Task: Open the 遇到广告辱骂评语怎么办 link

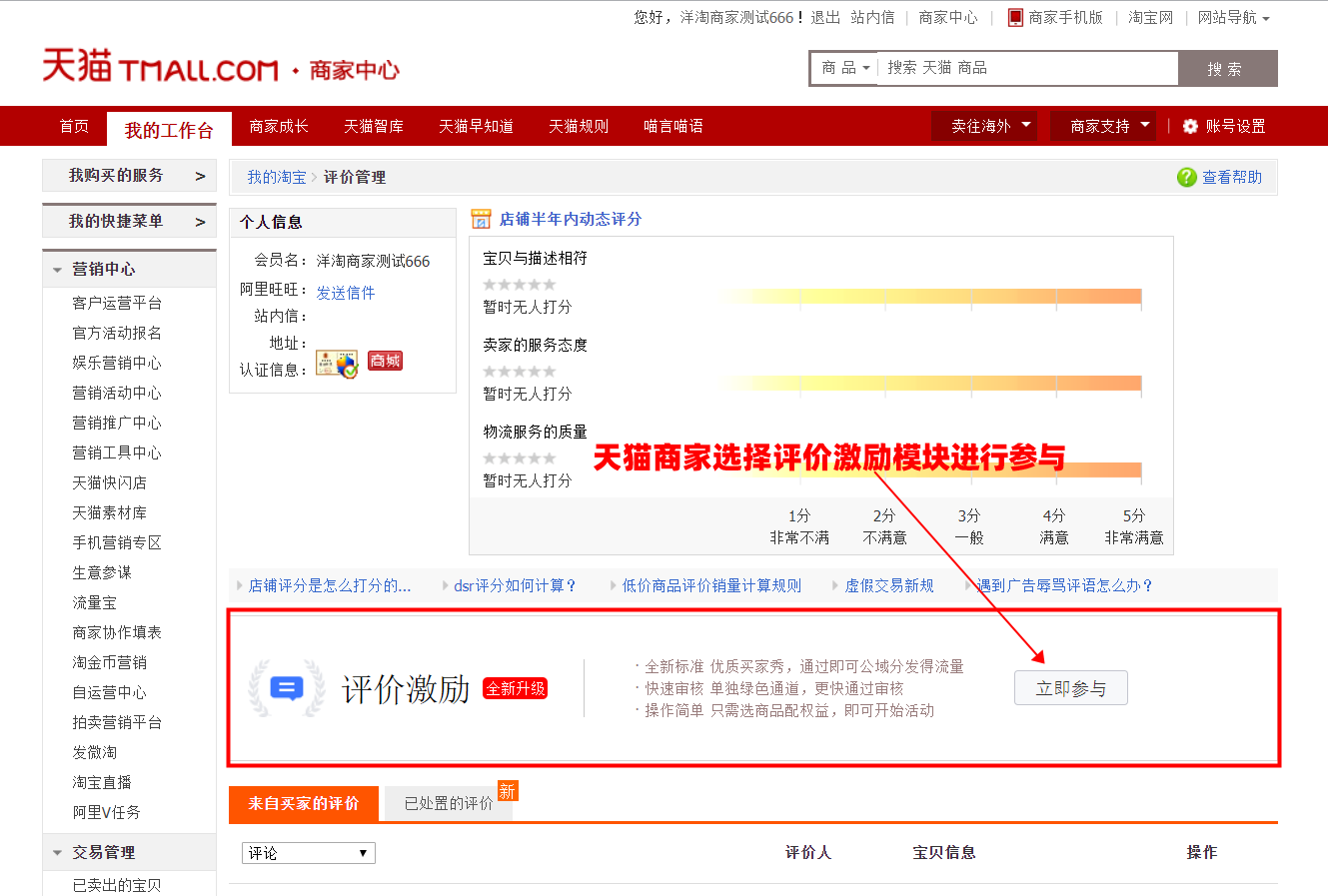Action: (1064, 585)
